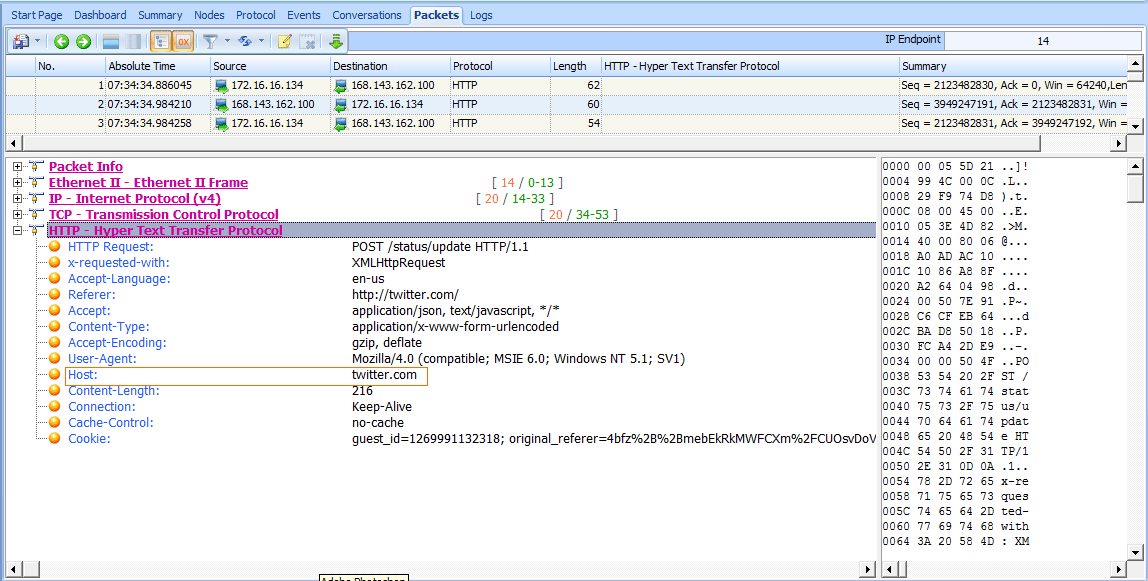The image size is (1148, 581).
Task: Click the Ethernet II Frame header link
Action: click(149, 183)
